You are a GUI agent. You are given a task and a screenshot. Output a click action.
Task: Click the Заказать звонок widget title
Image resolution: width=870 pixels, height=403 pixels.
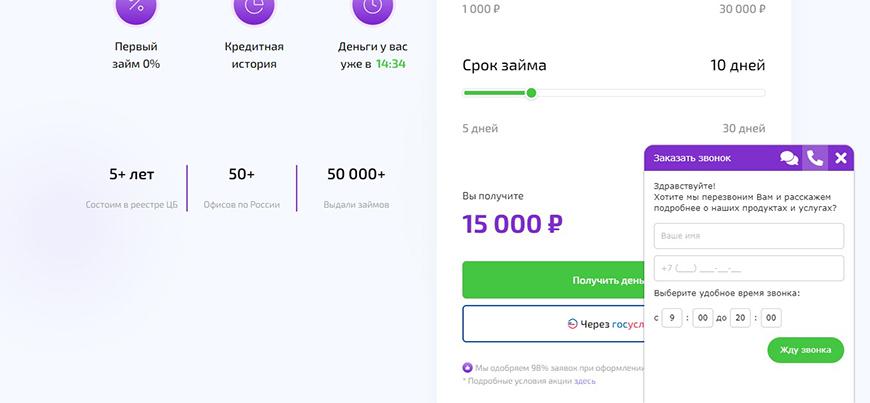coord(692,158)
